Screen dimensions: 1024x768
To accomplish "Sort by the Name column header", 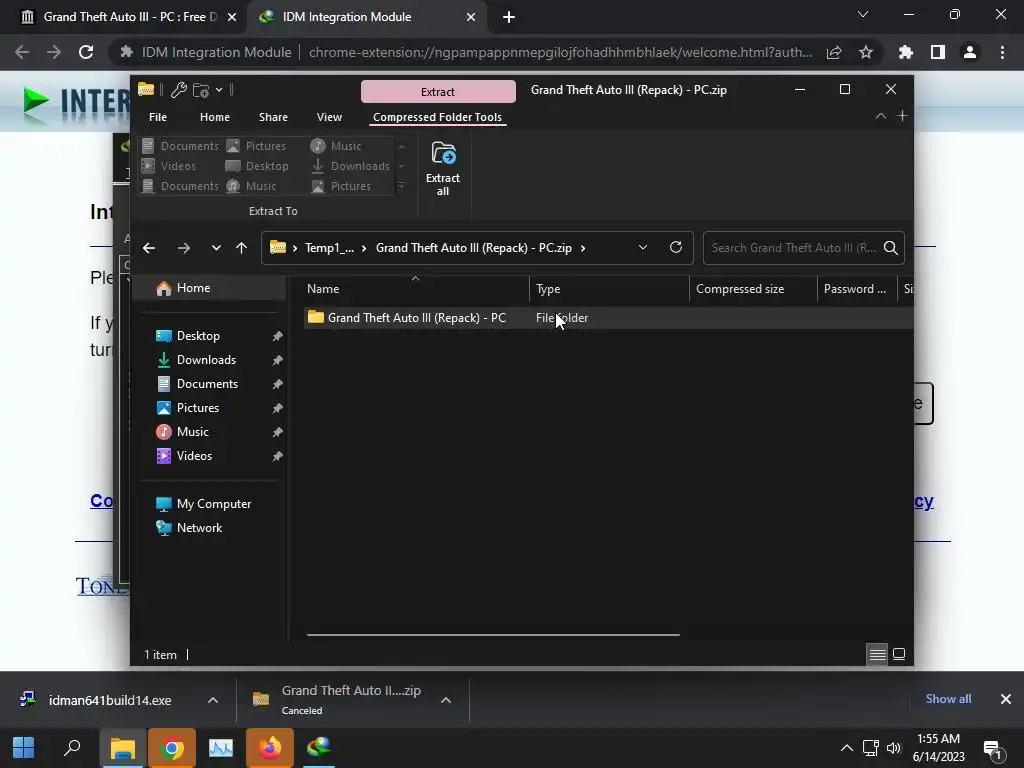I will point(415,289).
